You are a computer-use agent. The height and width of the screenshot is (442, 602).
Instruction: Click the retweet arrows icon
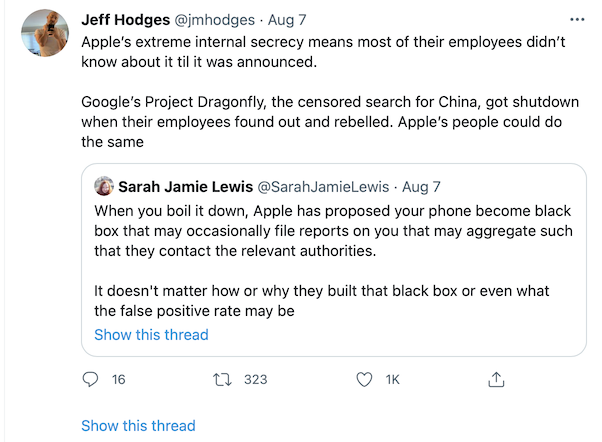point(224,380)
